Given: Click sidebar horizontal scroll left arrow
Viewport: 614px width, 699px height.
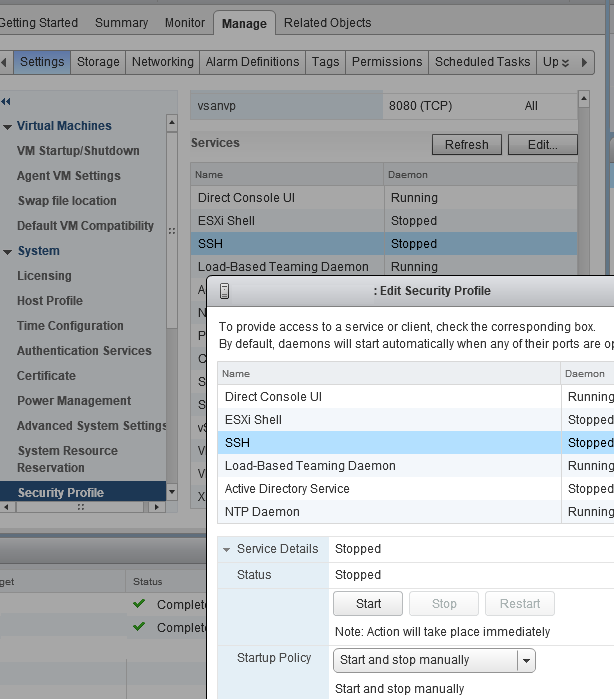Looking at the screenshot, I should click(6, 507).
